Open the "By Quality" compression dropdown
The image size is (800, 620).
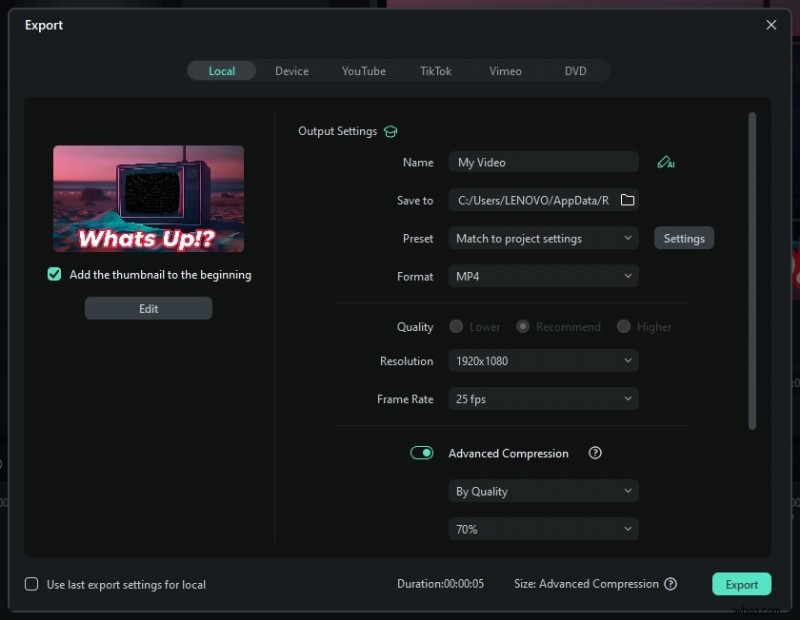coord(543,491)
